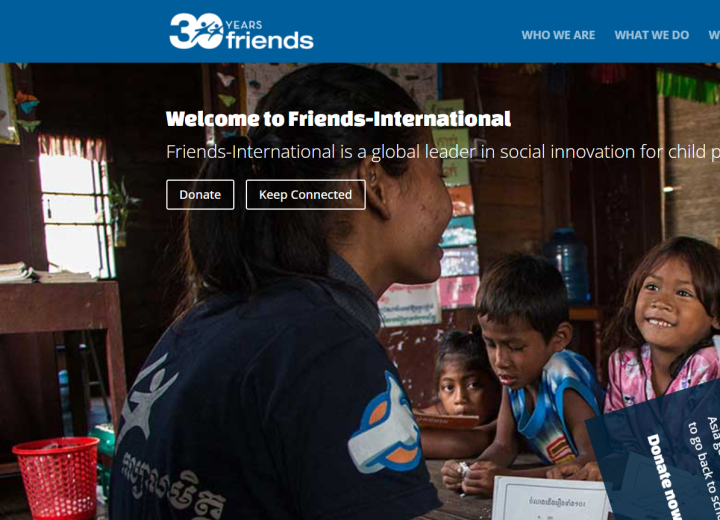Click the orange and blue badge on the sleeve

(x=386, y=425)
